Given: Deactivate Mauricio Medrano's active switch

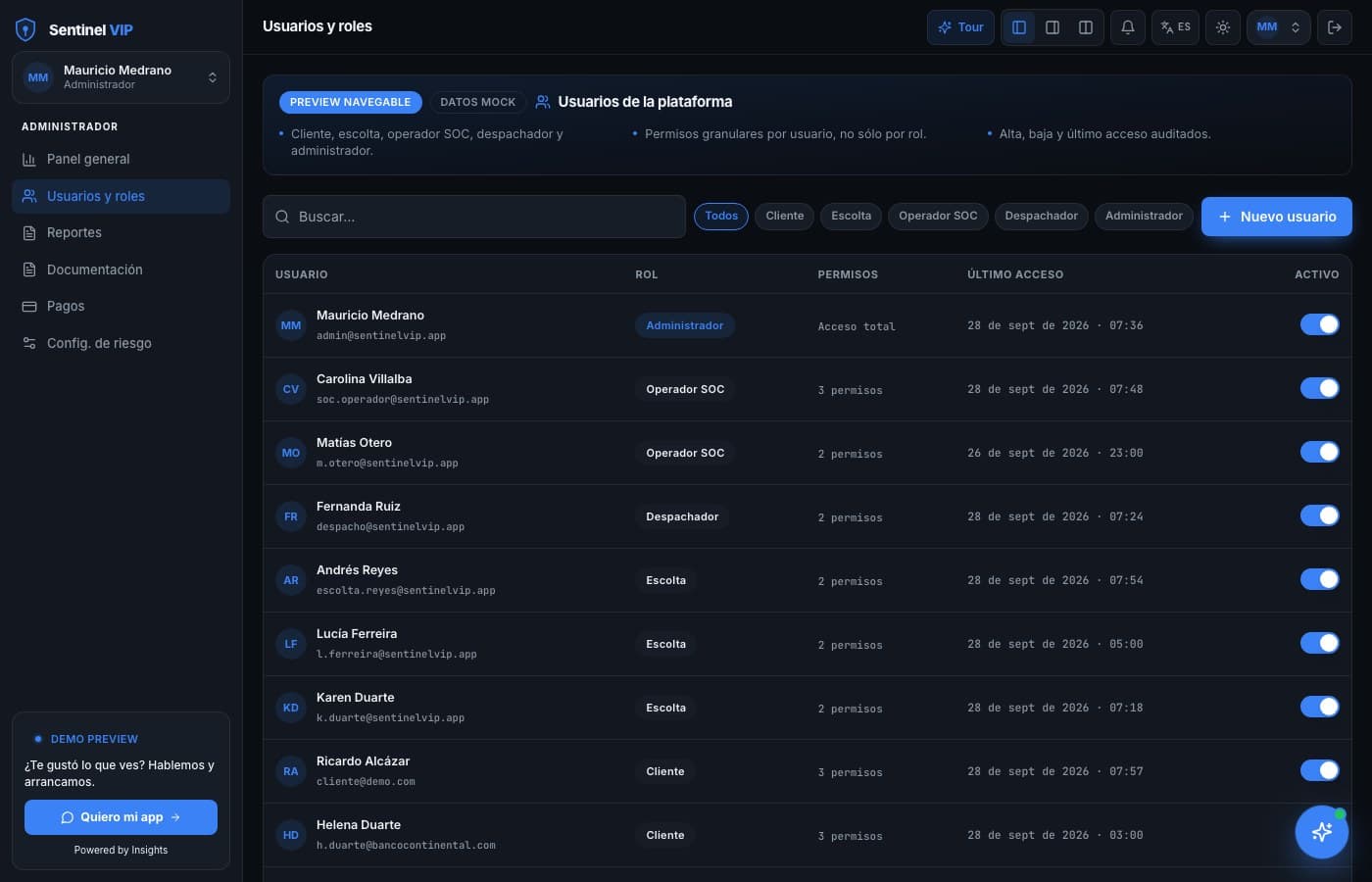Looking at the screenshot, I should tap(1320, 324).
